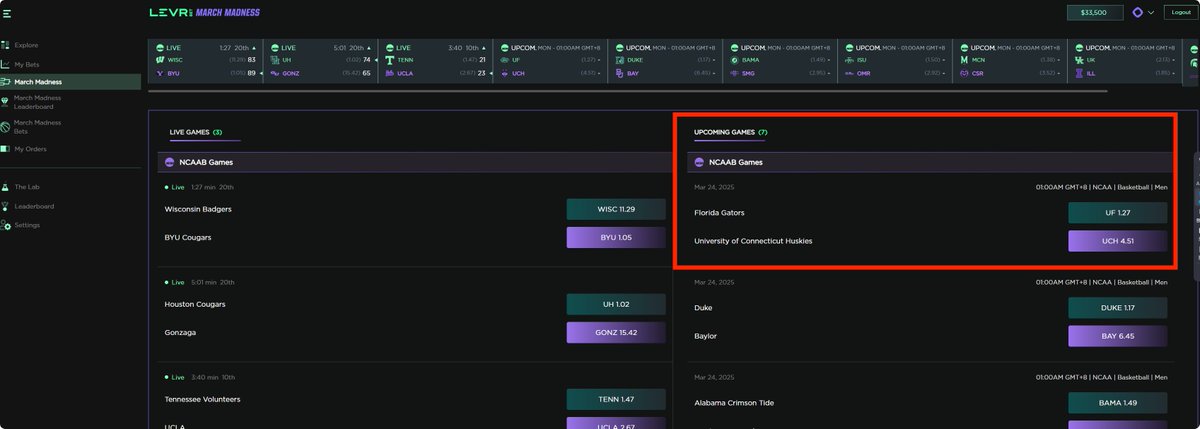1200x429 pixels.
Task: Bet on WISC 11.29 odds button
Action: (x=616, y=209)
